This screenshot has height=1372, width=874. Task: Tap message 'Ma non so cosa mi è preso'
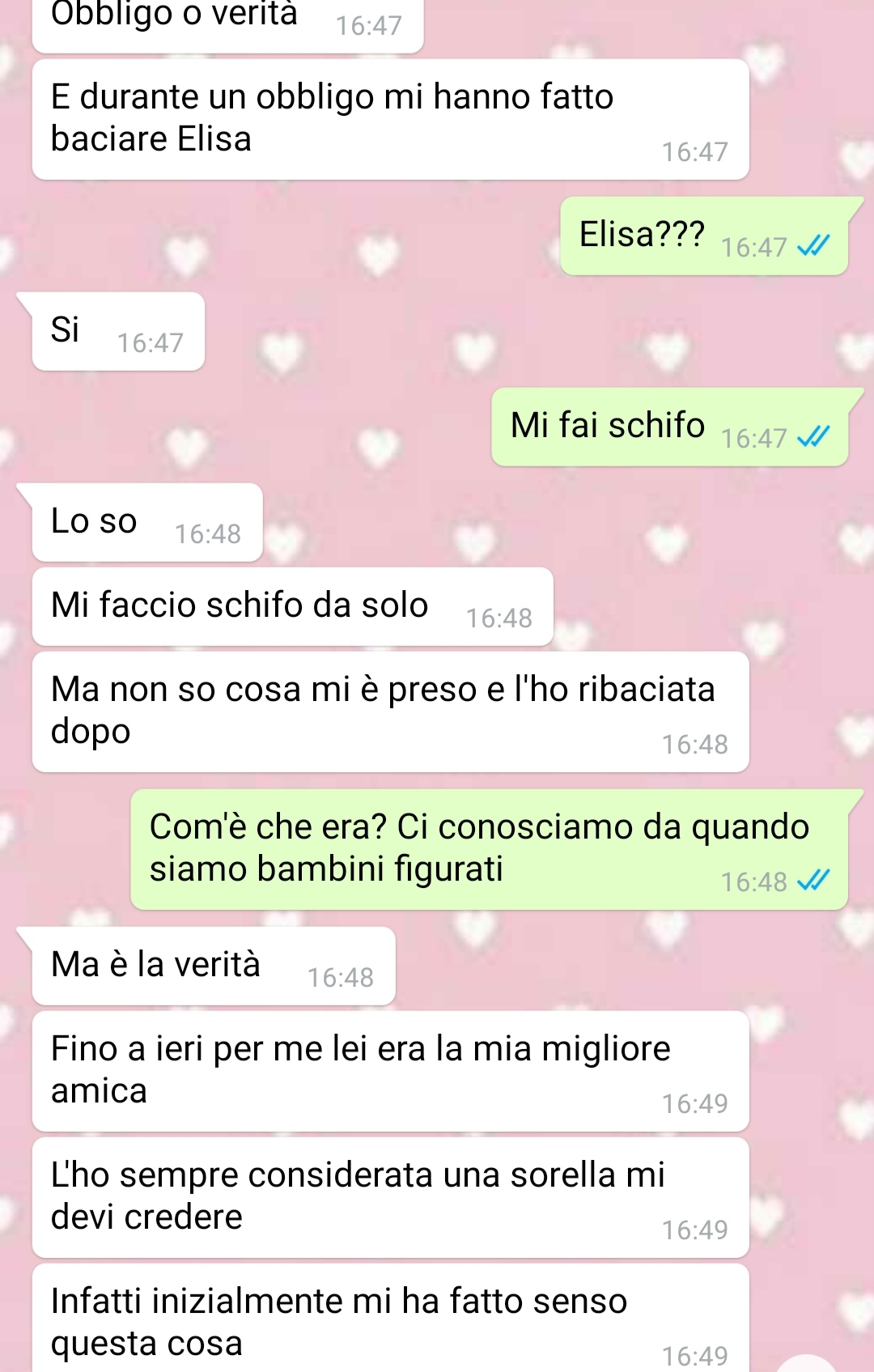(x=391, y=711)
